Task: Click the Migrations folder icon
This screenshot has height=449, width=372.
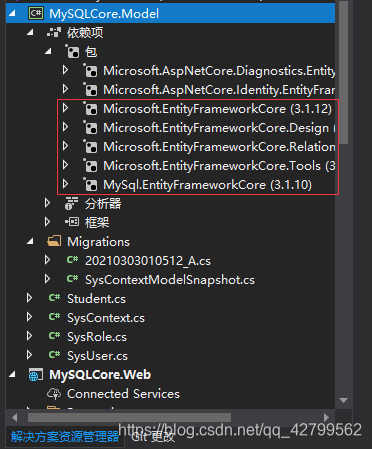Action: coord(54,241)
